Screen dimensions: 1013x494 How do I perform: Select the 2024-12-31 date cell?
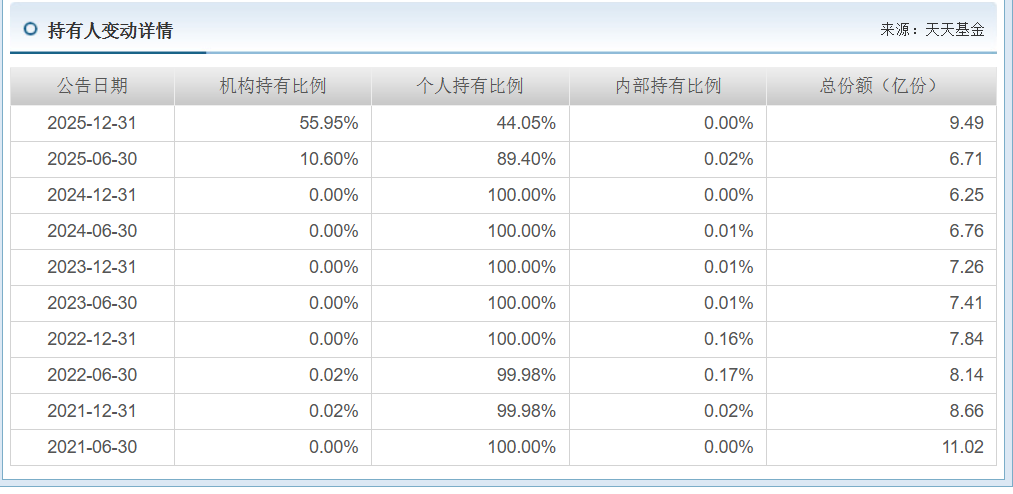point(92,196)
